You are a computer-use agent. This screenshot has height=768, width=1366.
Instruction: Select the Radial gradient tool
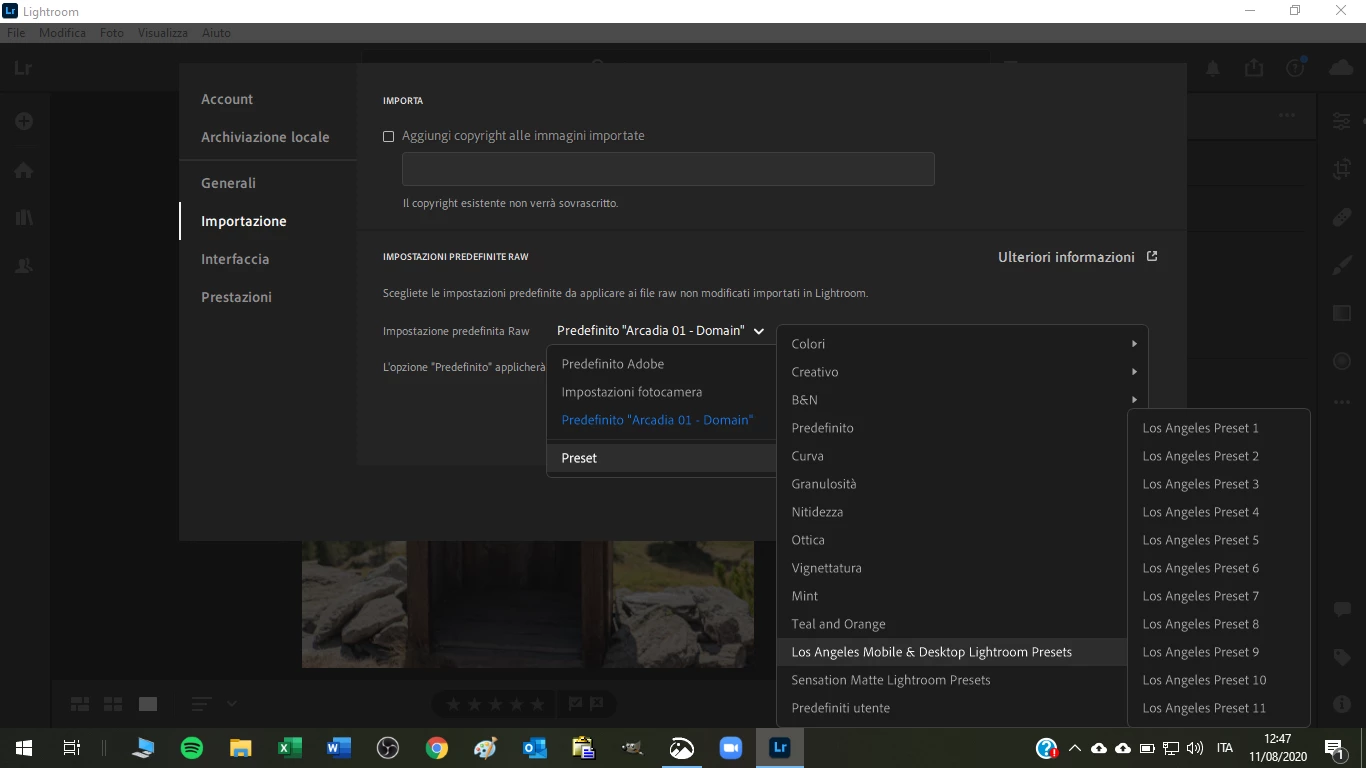pyautogui.click(x=1342, y=361)
